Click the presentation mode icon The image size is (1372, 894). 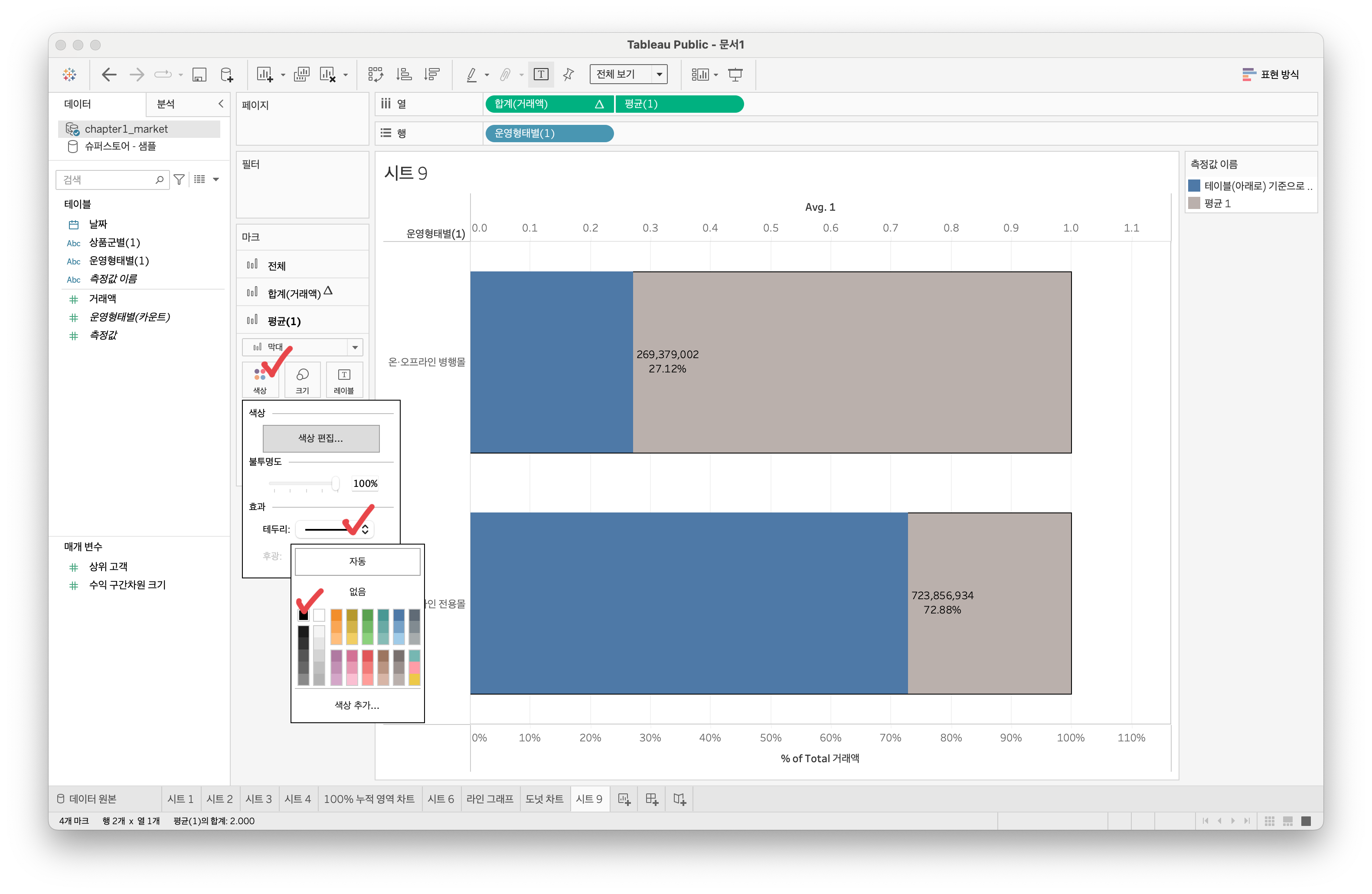(x=735, y=75)
